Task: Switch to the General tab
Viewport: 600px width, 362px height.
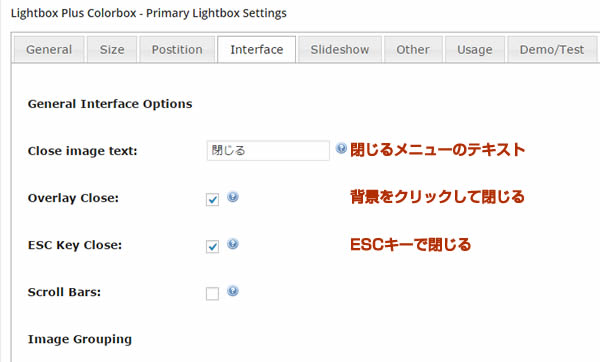Action: (49, 49)
